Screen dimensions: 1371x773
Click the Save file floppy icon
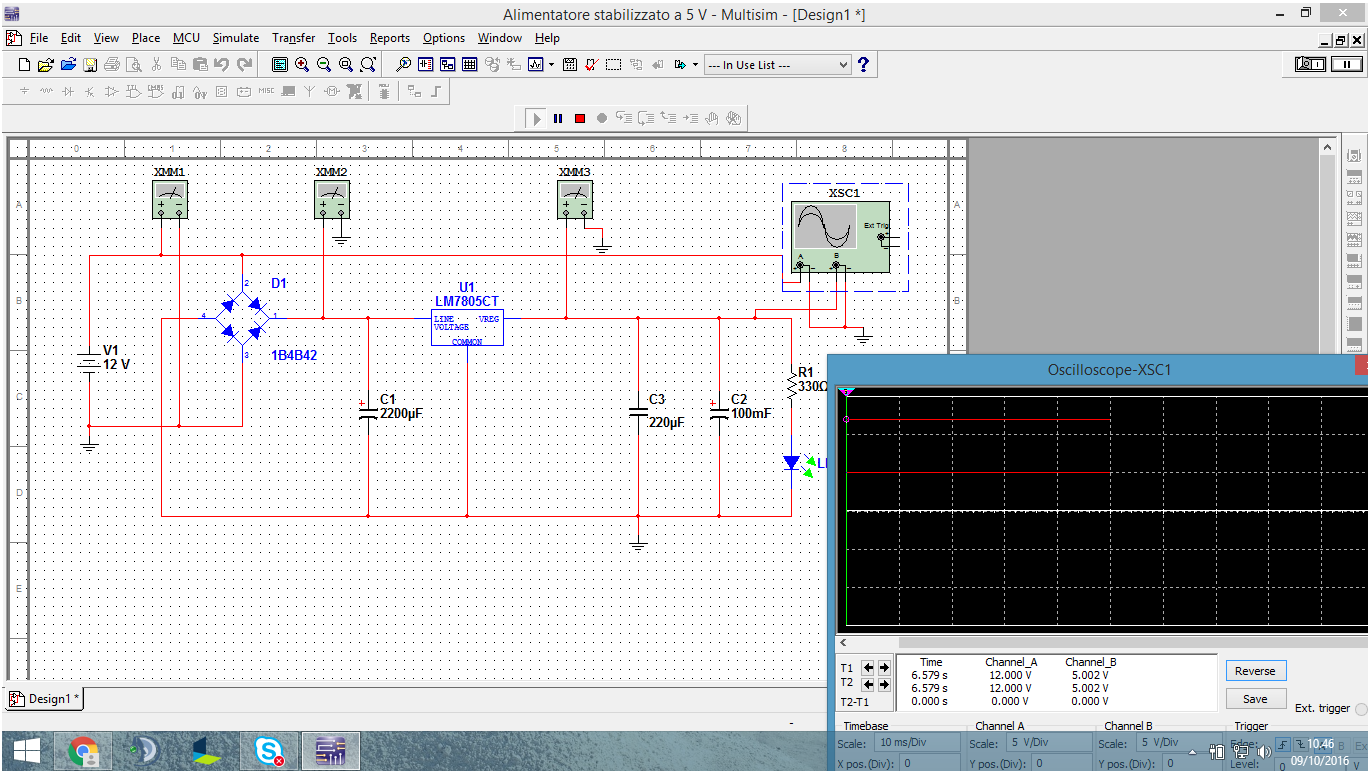click(90, 65)
